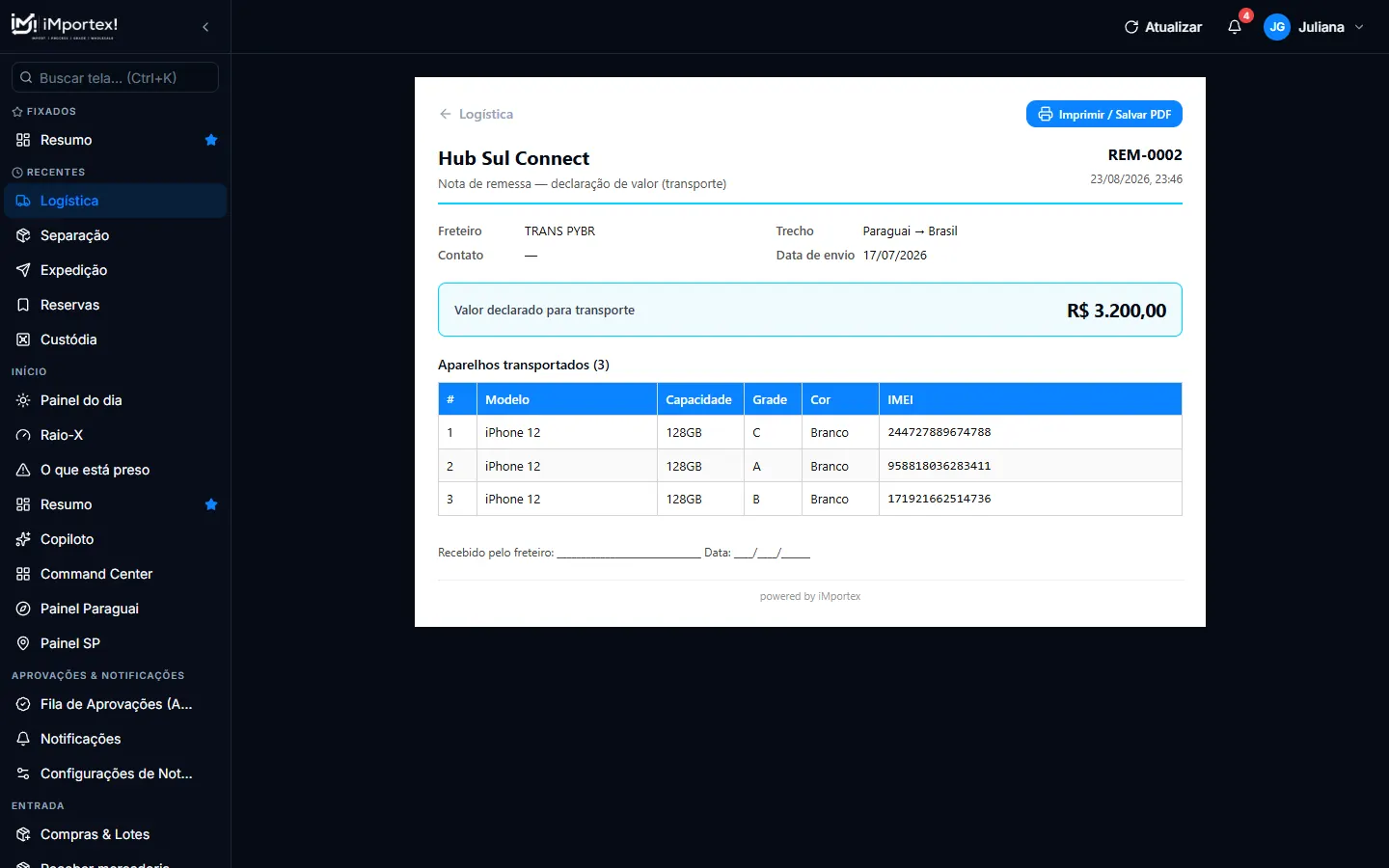
Task: Open the JG user avatar
Action: point(1277,27)
